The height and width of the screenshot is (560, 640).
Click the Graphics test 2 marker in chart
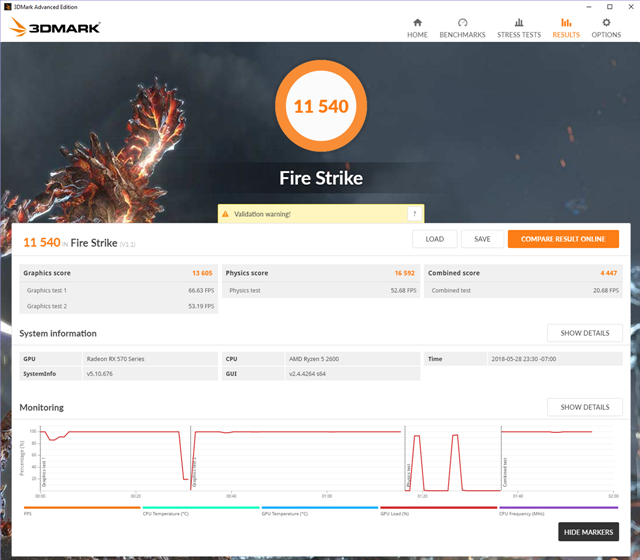195,472
